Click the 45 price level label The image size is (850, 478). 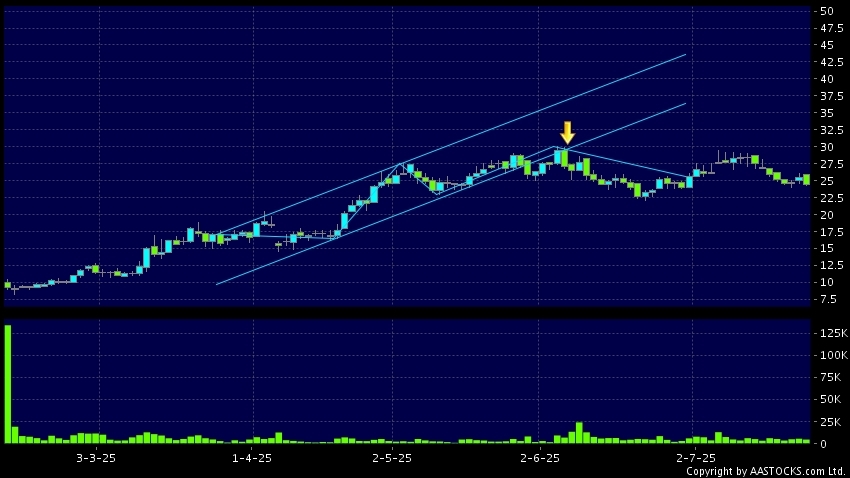pos(827,46)
